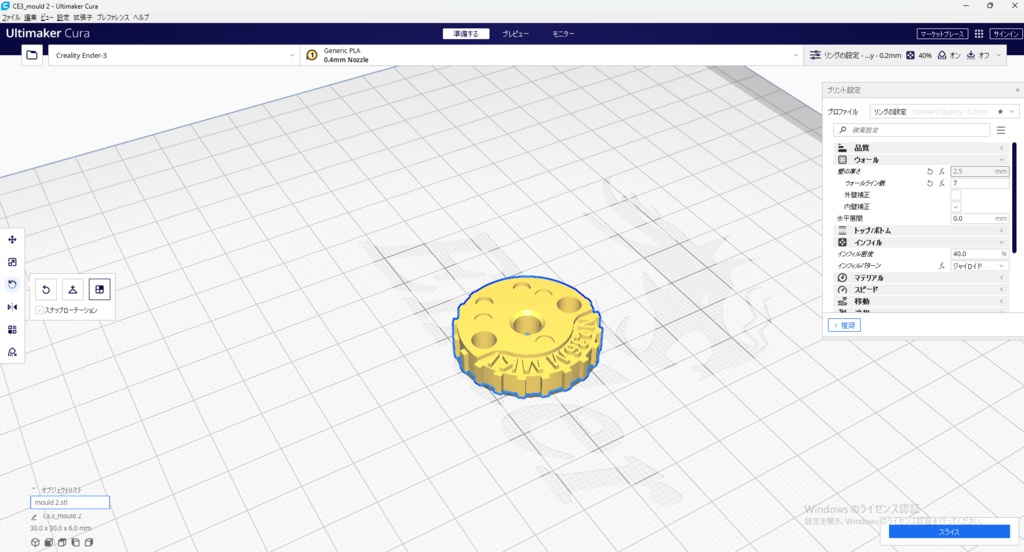The image size is (1024, 552).
Task: Open the プロファイル dropdown
Action: click(944, 112)
